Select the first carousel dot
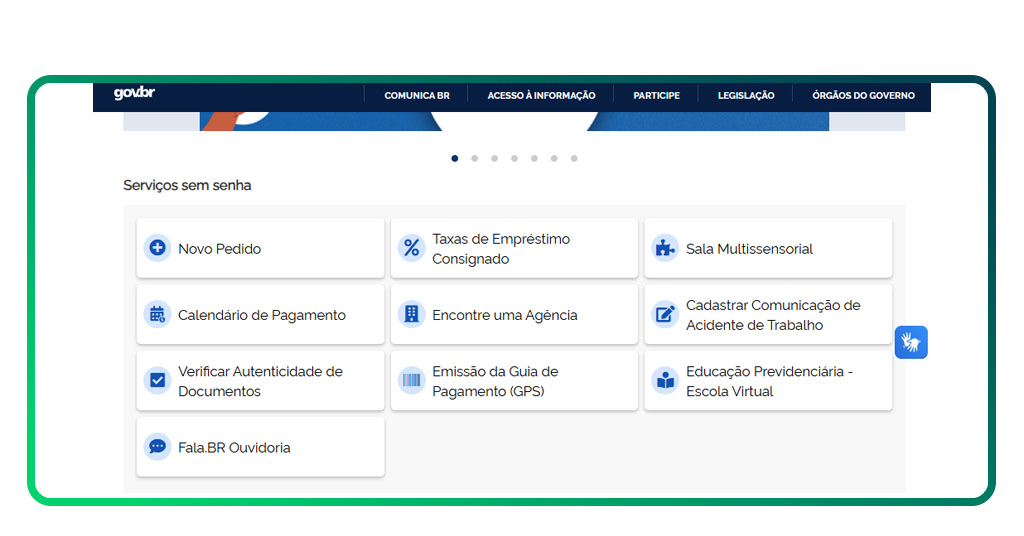 pyautogui.click(x=455, y=158)
